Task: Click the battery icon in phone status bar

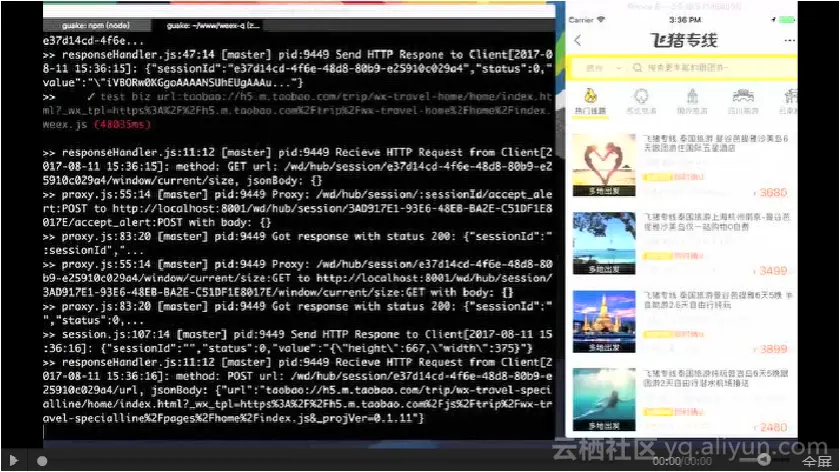Action: click(787, 20)
